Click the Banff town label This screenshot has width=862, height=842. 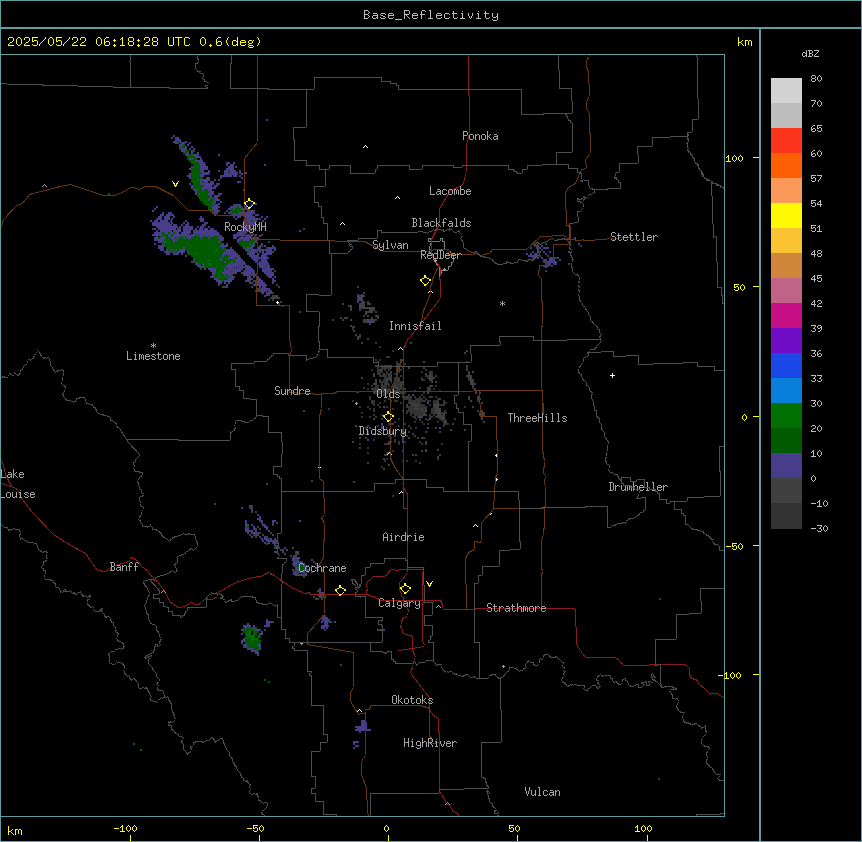124,567
